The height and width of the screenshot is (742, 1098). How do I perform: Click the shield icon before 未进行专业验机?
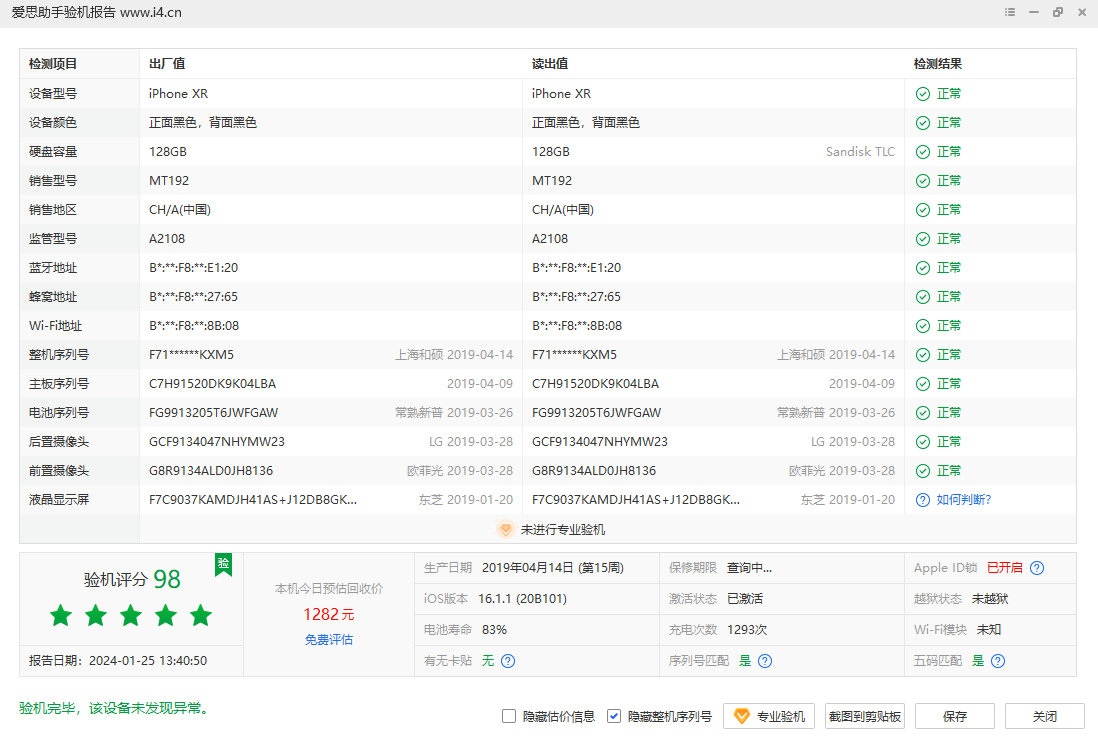(506, 529)
